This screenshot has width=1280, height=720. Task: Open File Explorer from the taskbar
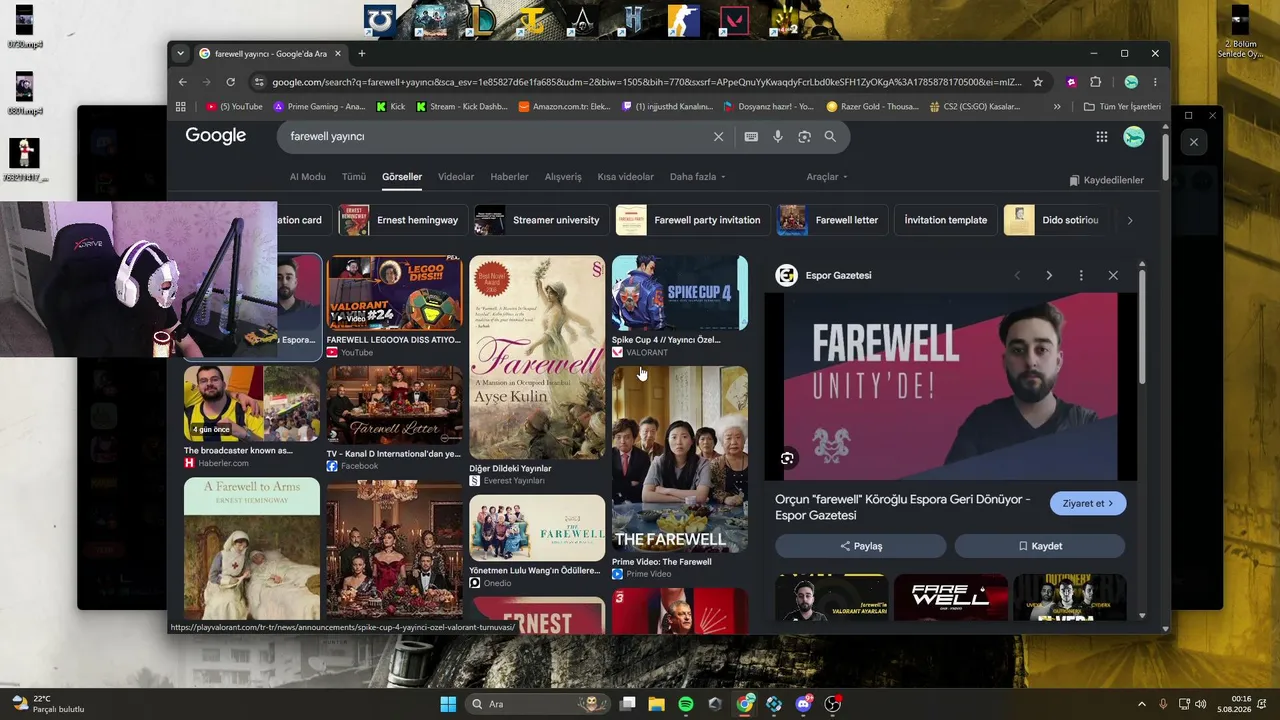657,704
